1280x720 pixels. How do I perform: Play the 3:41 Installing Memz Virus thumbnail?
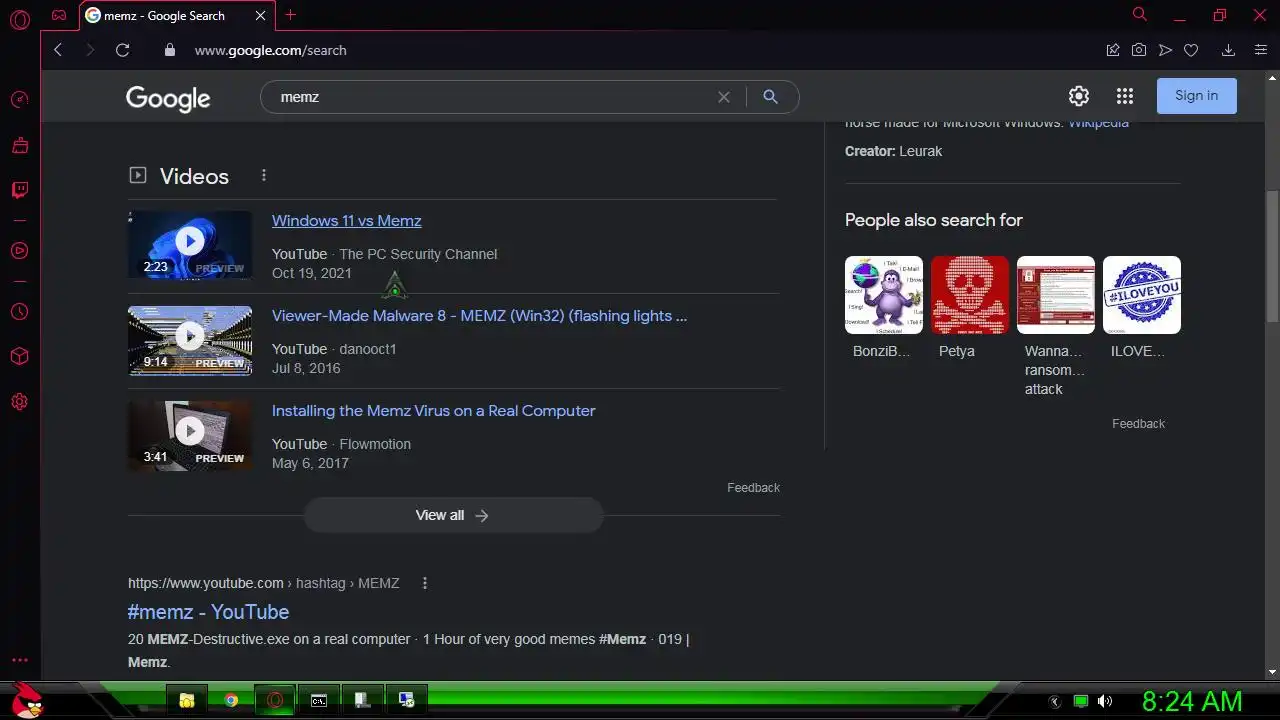point(190,435)
